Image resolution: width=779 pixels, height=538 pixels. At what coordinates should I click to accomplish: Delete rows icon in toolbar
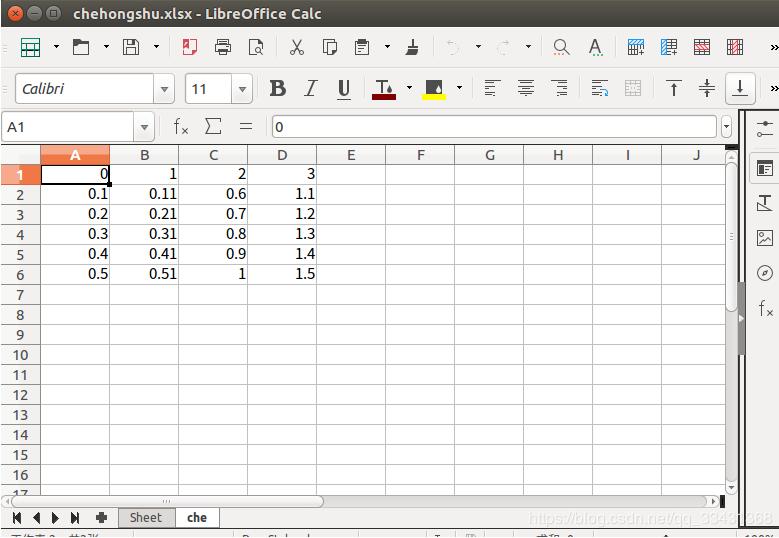click(702, 47)
